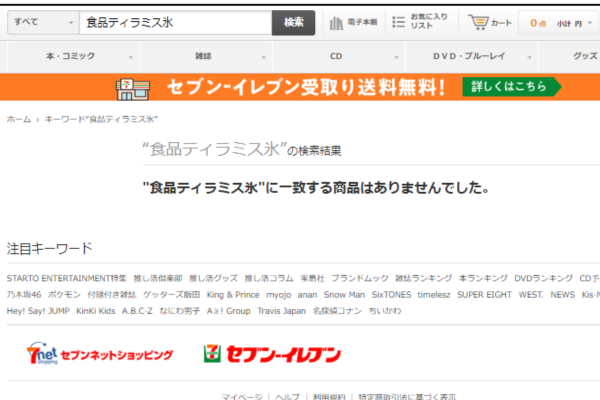Screen dimensions: 600x400
Task: Open the DVDランキング keyword link
Action: pos(543,278)
